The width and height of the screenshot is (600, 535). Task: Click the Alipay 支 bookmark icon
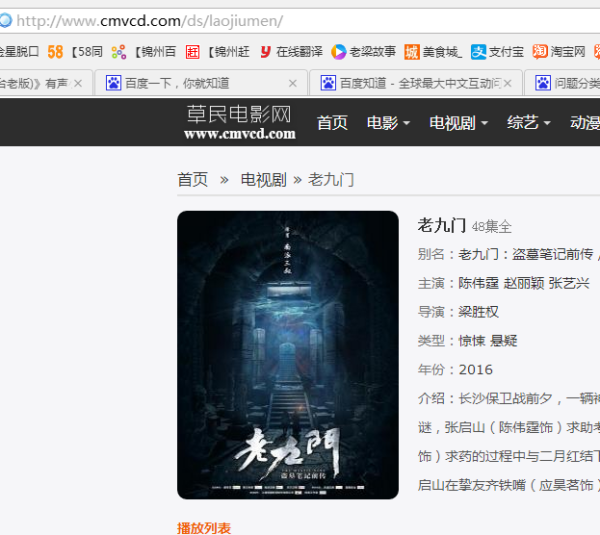[478, 52]
